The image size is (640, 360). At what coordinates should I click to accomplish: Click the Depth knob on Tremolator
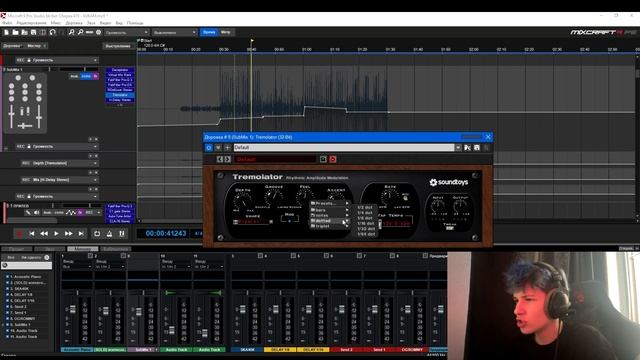click(x=243, y=200)
